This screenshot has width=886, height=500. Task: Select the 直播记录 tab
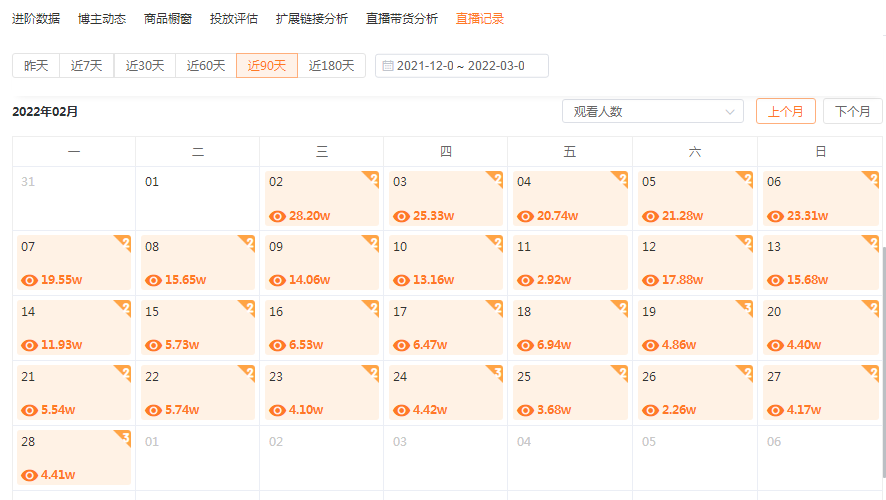(x=480, y=19)
